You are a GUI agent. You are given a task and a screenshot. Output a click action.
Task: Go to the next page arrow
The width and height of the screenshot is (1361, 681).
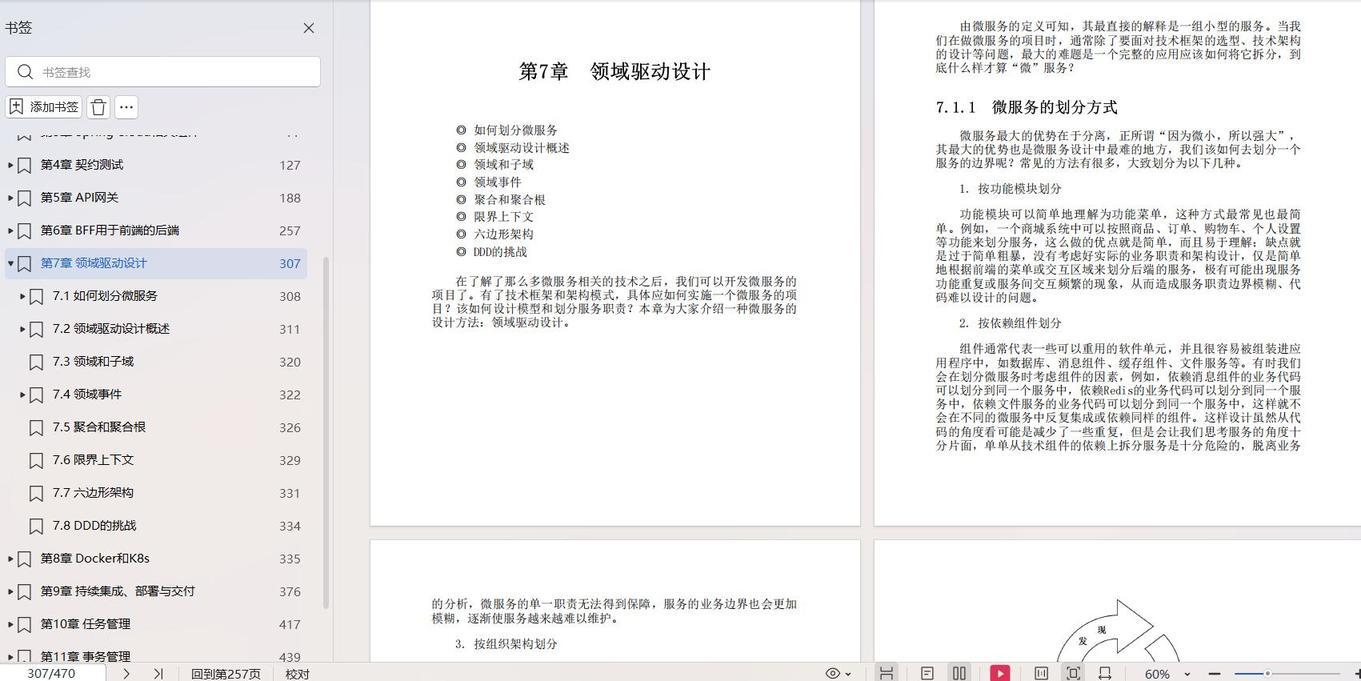(126, 673)
